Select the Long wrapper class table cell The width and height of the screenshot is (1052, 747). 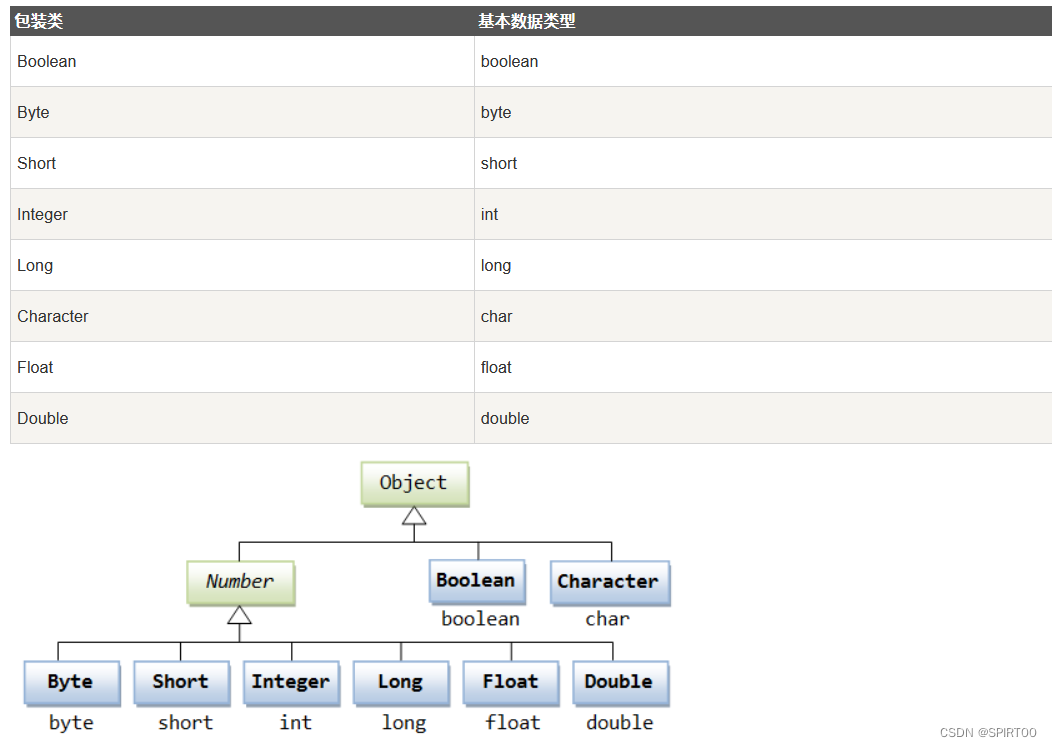tap(242, 265)
